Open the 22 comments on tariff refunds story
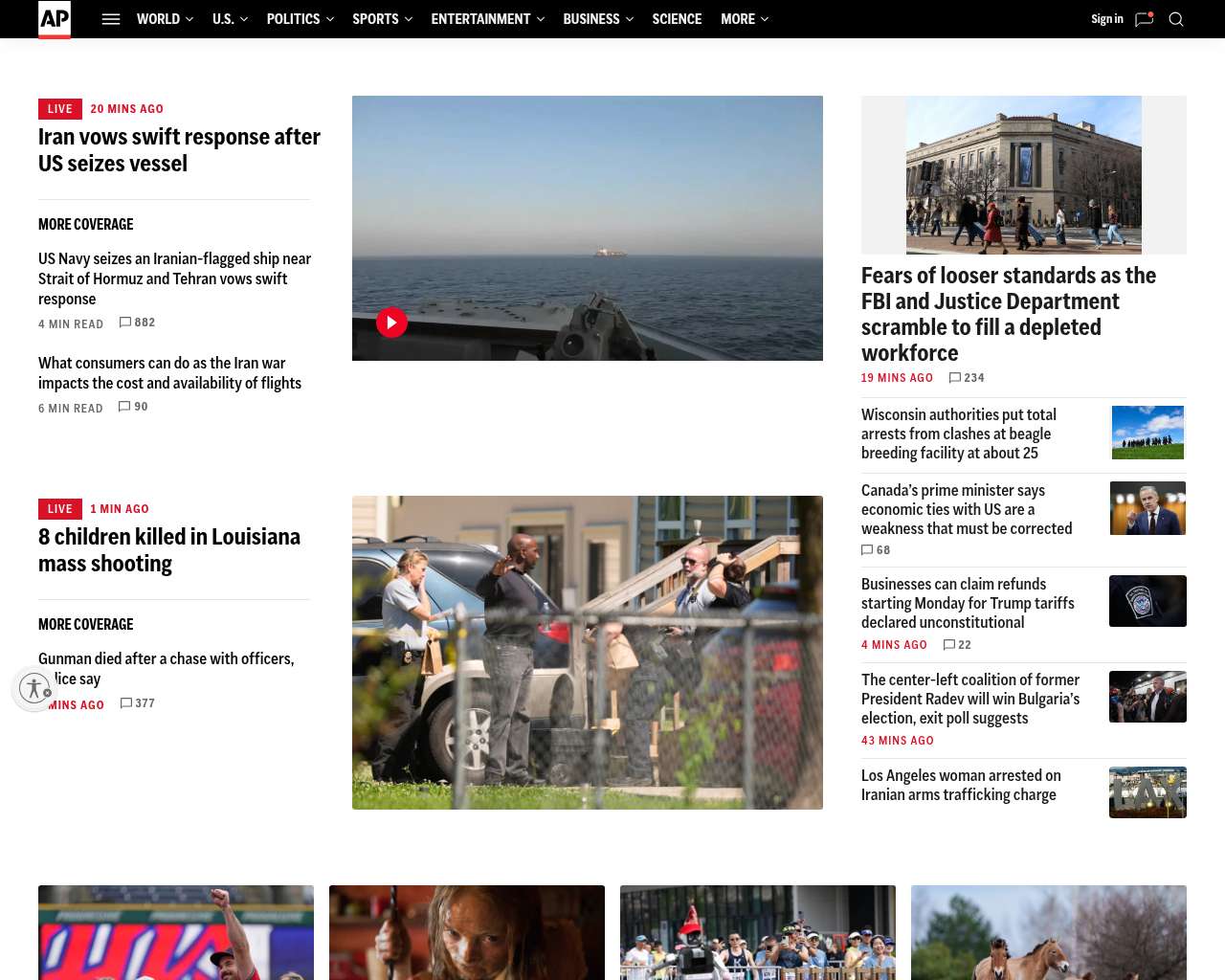 coord(957,645)
